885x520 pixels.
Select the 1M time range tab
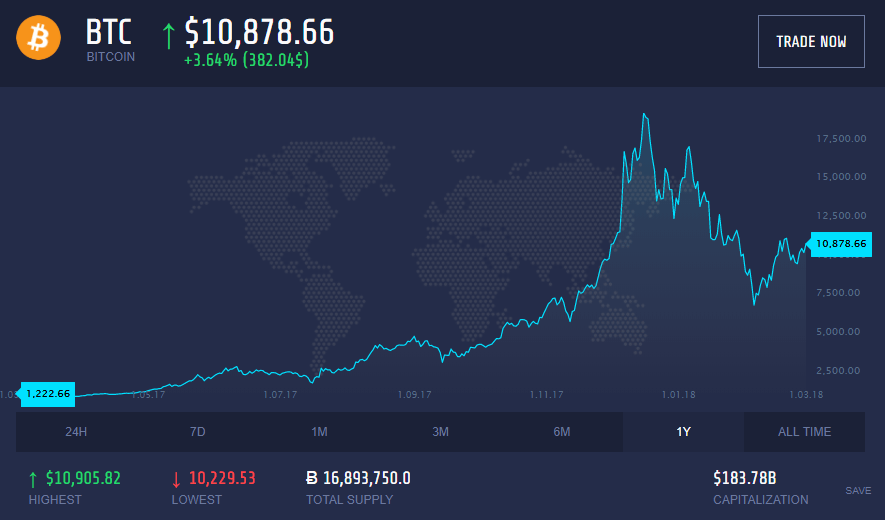pyautogui.click(x=319, y=431)
